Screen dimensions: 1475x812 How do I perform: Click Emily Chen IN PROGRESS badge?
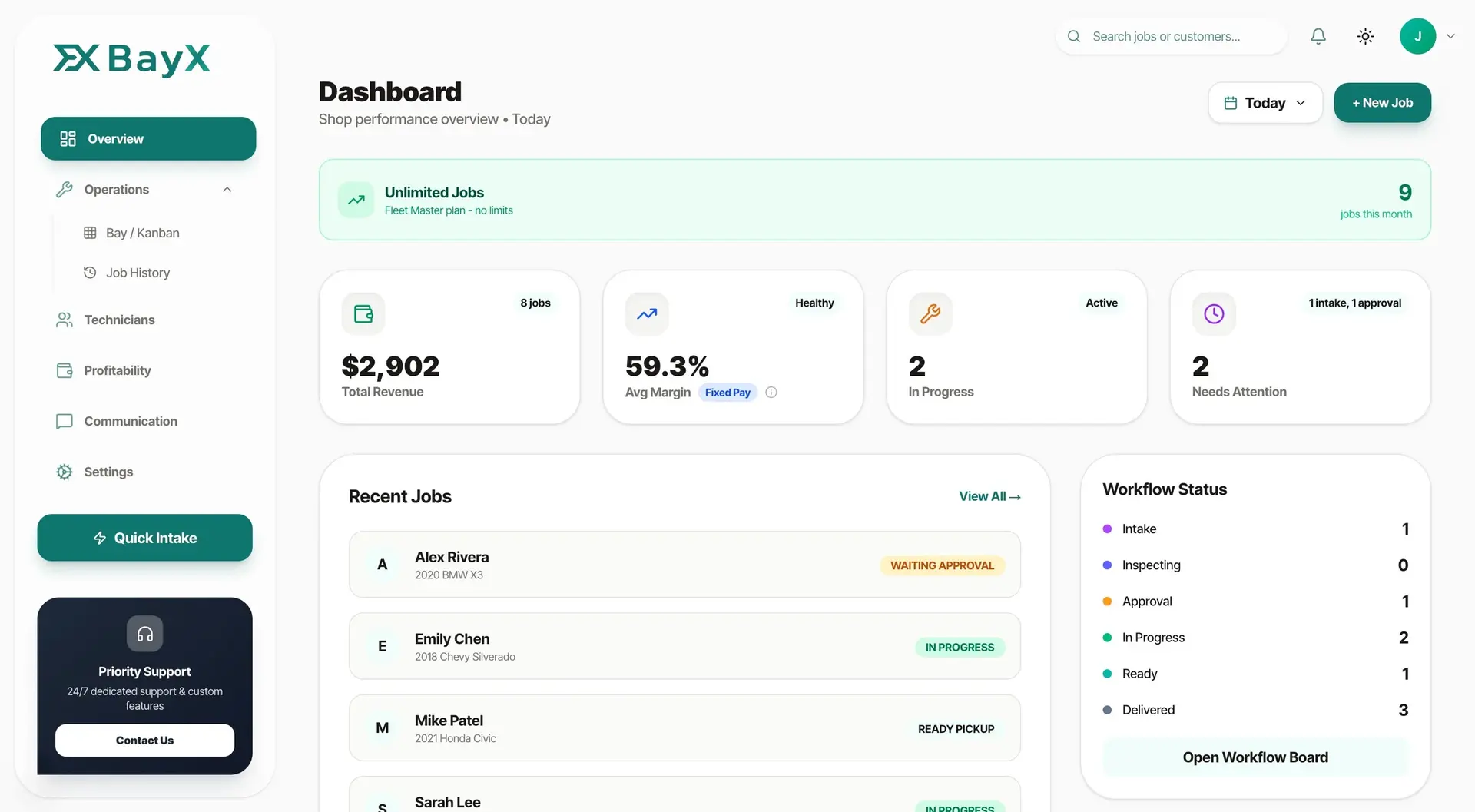tap(960, 648)
